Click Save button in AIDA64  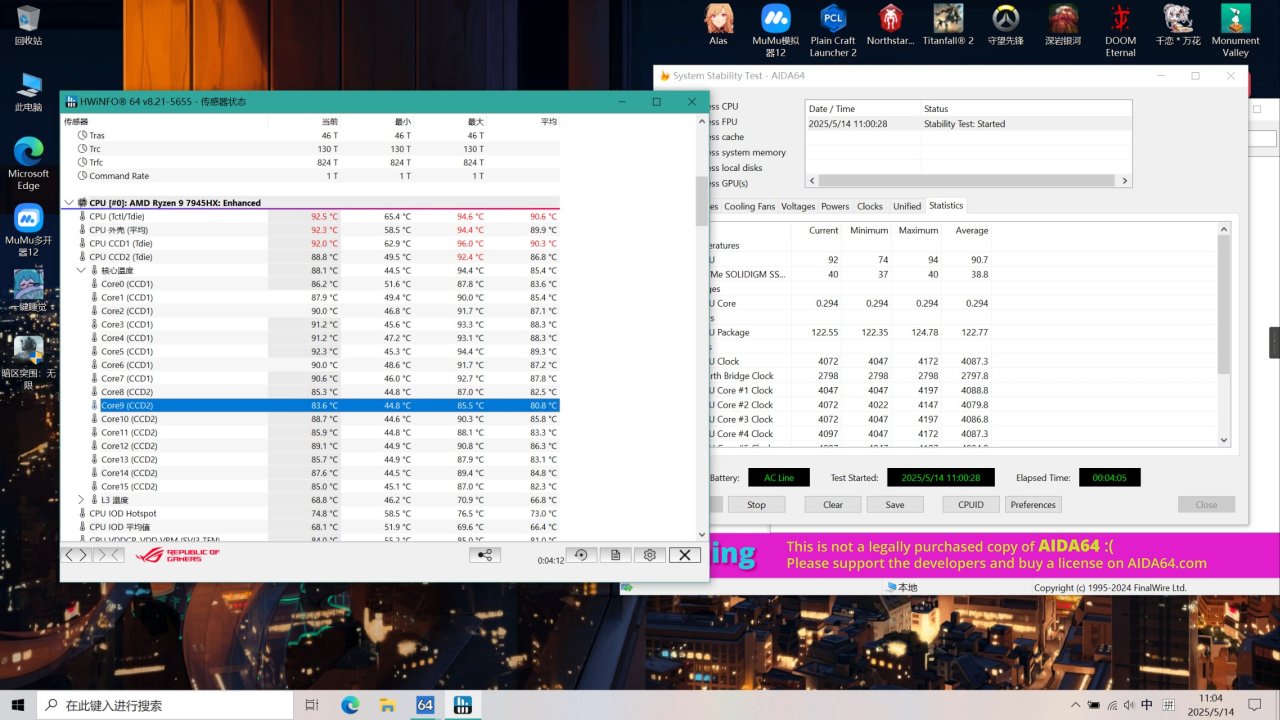[895, 504]
